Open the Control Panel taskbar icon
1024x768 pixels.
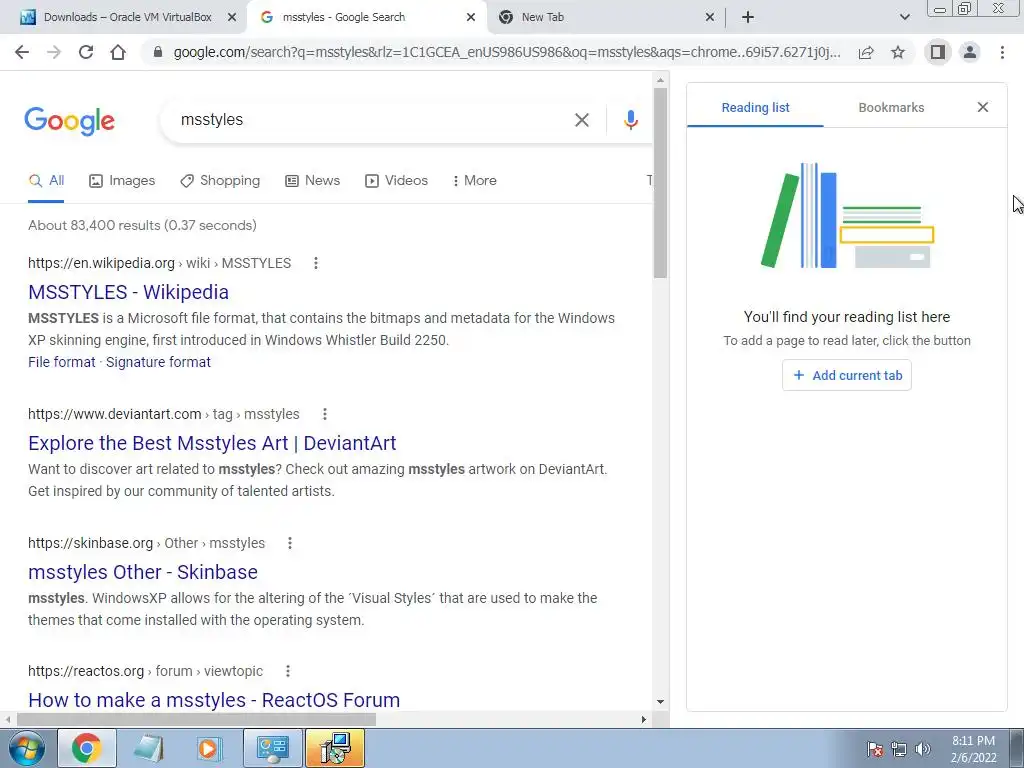(272, 748)
